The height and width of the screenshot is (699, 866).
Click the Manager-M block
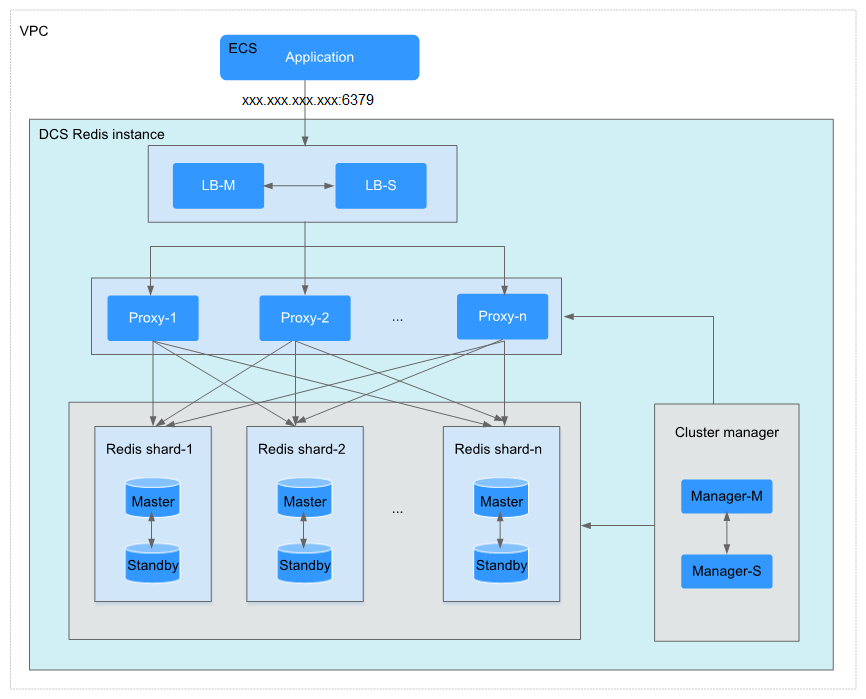[x=726, y=496]
